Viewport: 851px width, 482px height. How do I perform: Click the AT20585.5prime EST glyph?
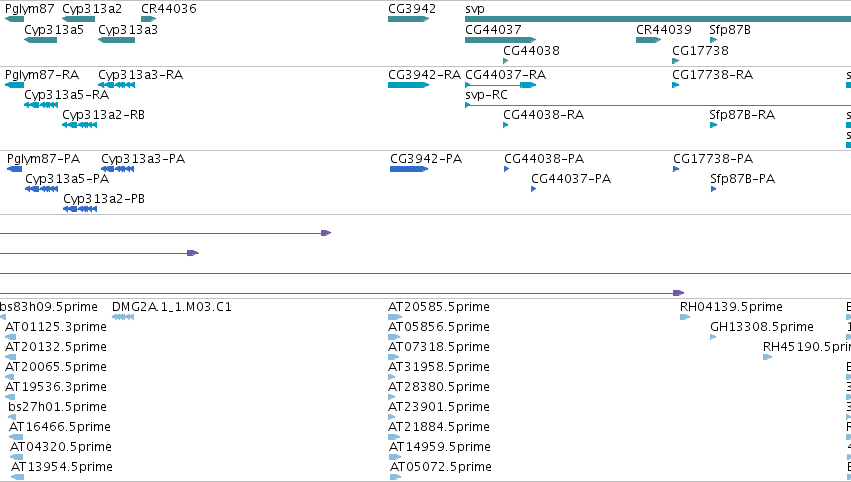[x=395, y=318]
